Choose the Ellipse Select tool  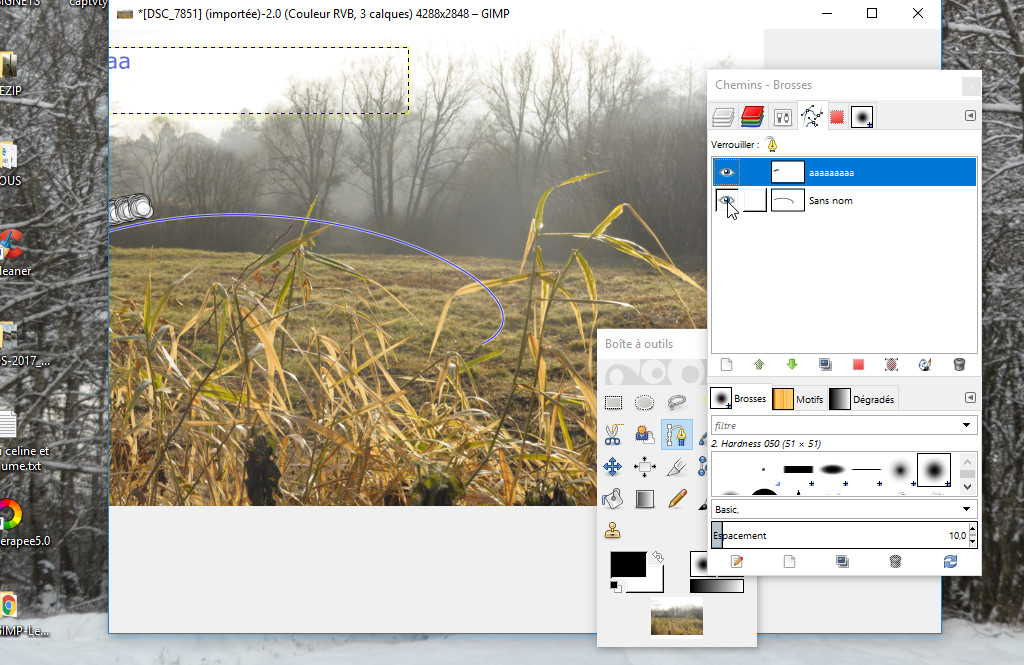point(645,403)
